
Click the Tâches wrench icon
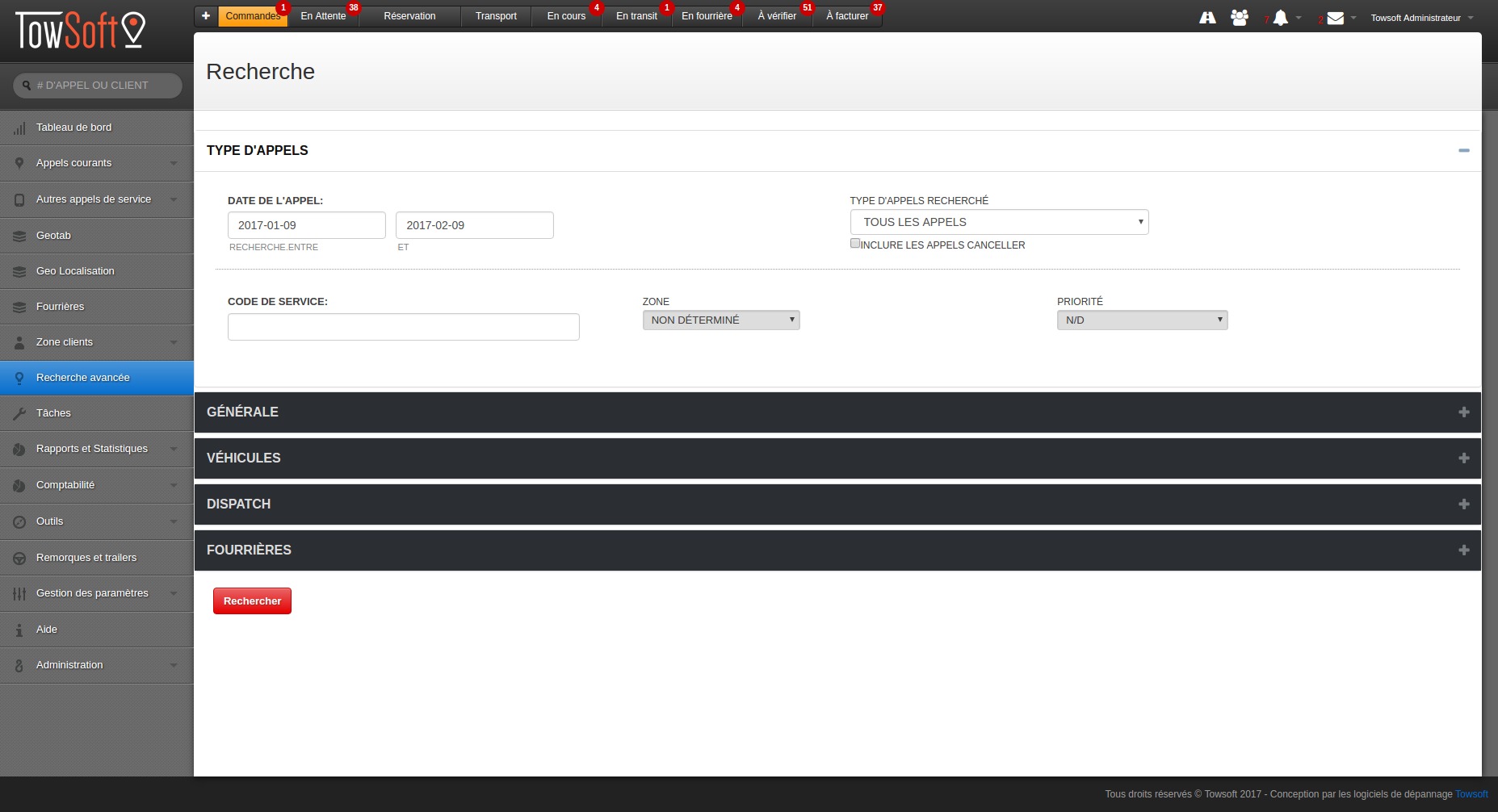(x=19, y=413)
